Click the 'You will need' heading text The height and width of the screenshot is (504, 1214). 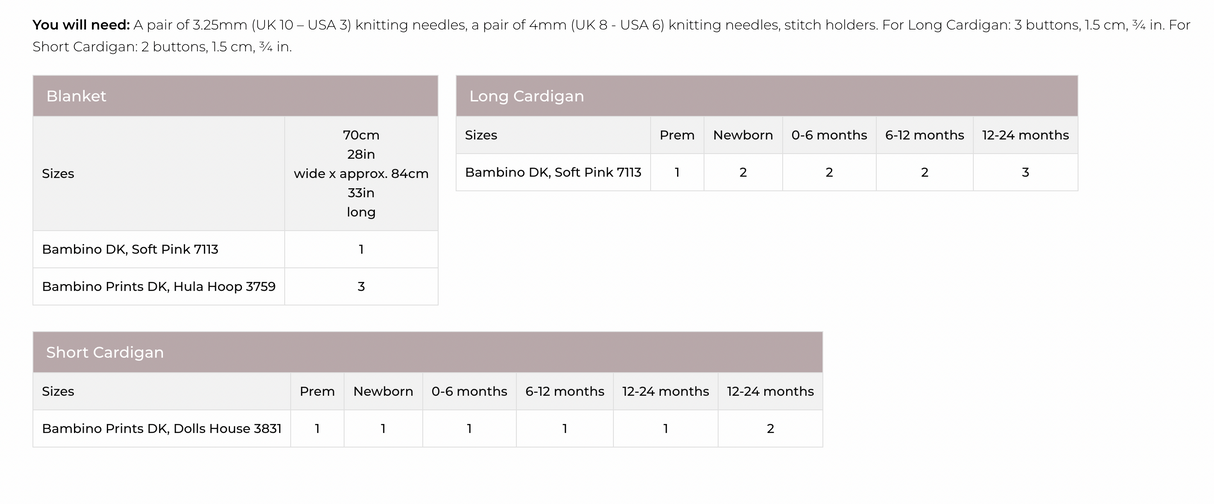coord(81,24)
